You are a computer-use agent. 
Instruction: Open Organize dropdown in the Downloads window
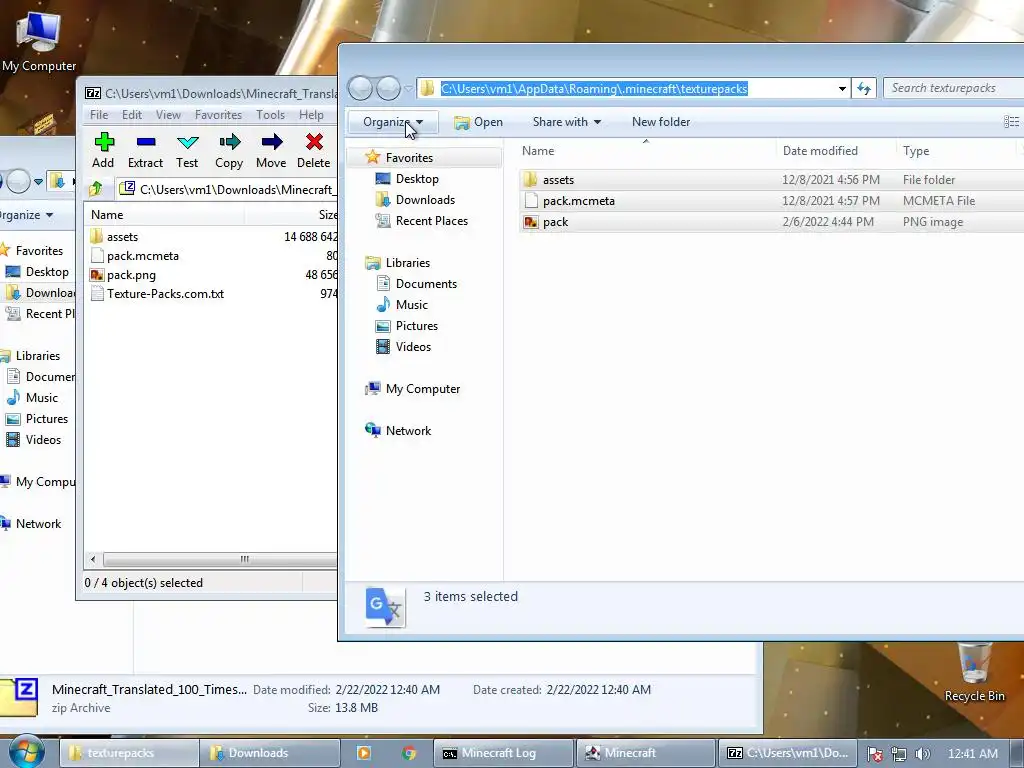point(27,215)
